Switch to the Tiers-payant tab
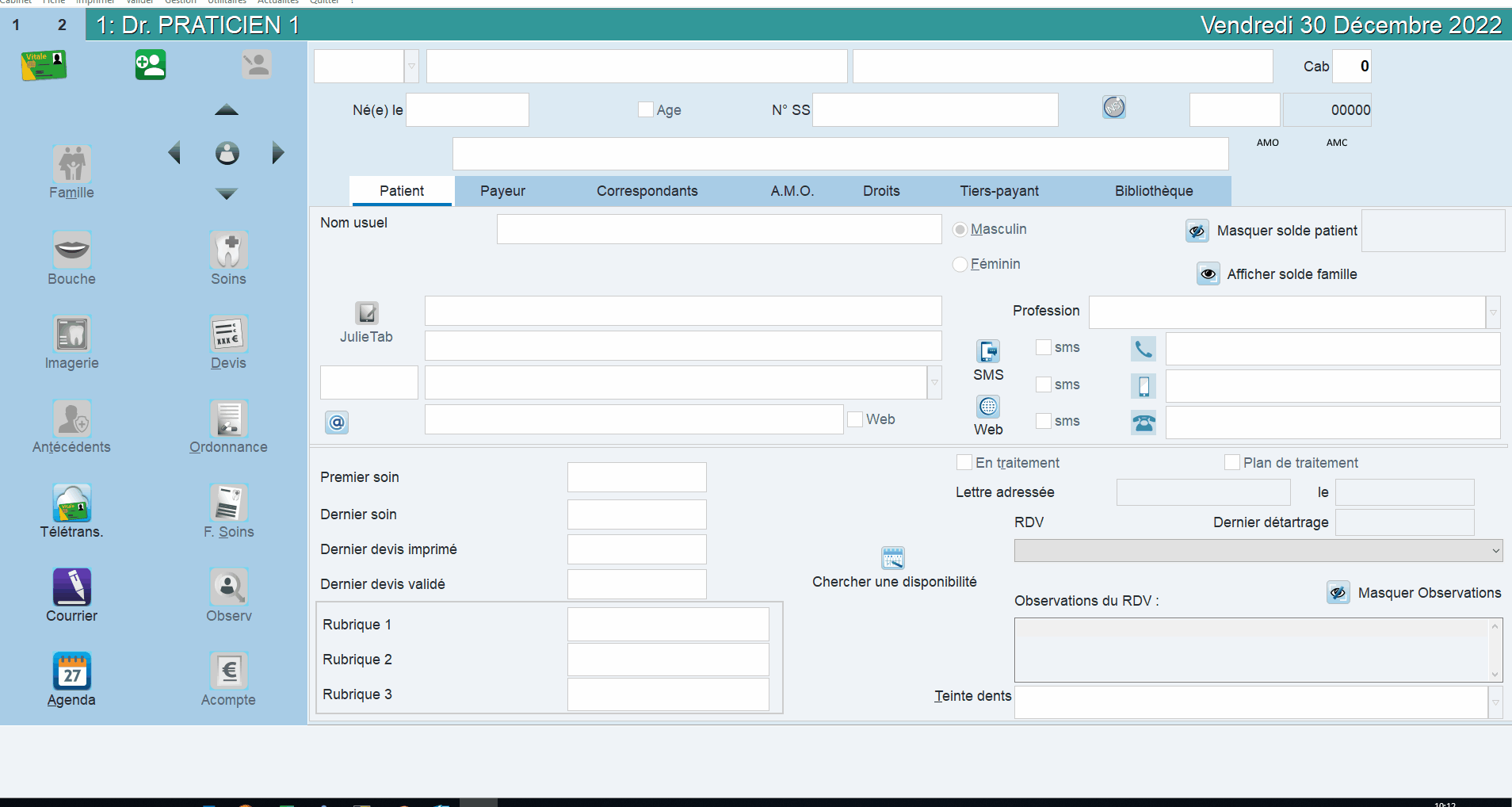Image resolution: width=1512 pixels, height=807 pixels. coord(999,191)
